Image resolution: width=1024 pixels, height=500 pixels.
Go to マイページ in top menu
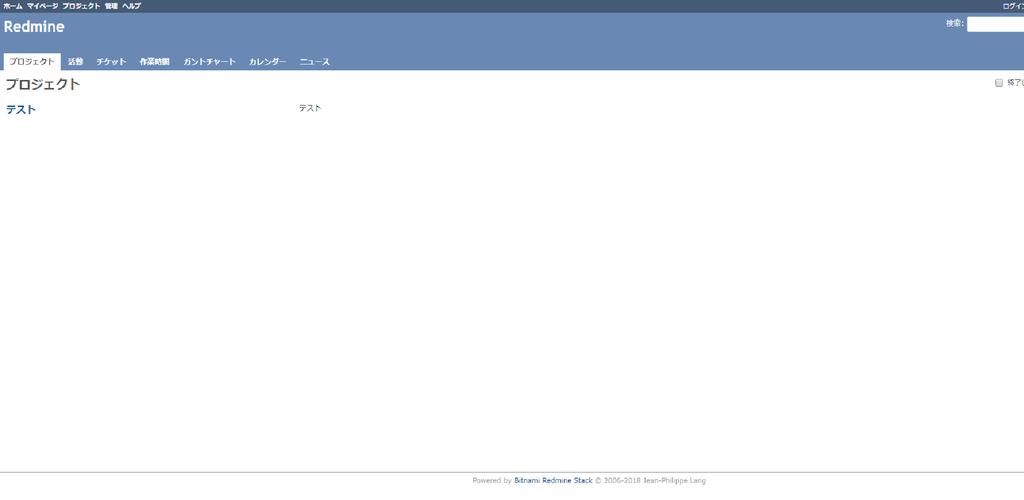click(x=42, y=6)
